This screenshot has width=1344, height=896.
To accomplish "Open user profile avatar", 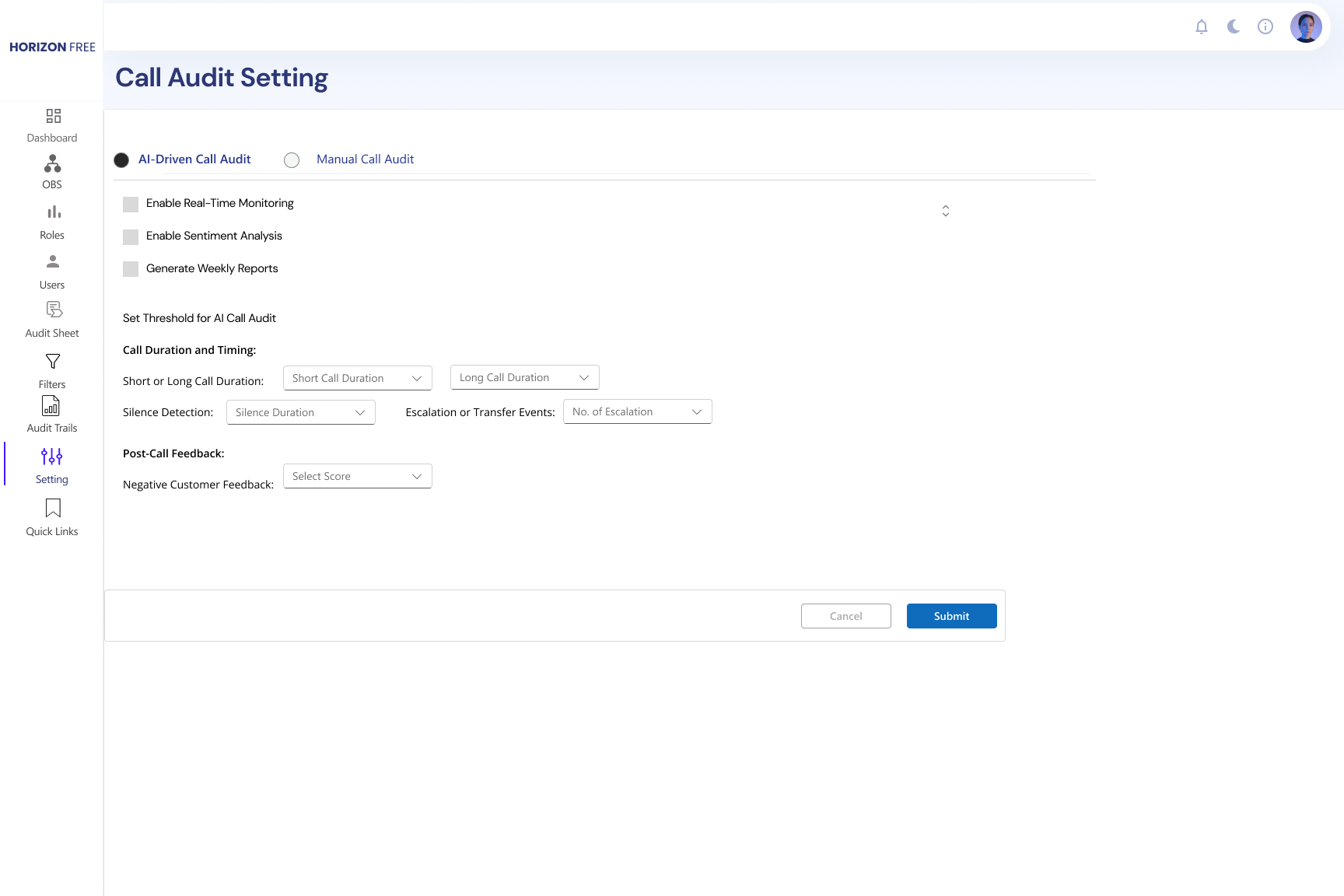I will click(1306, 27).
